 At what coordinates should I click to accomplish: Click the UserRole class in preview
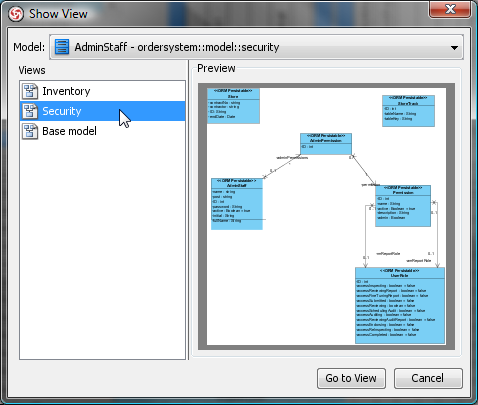coord(400,305)
